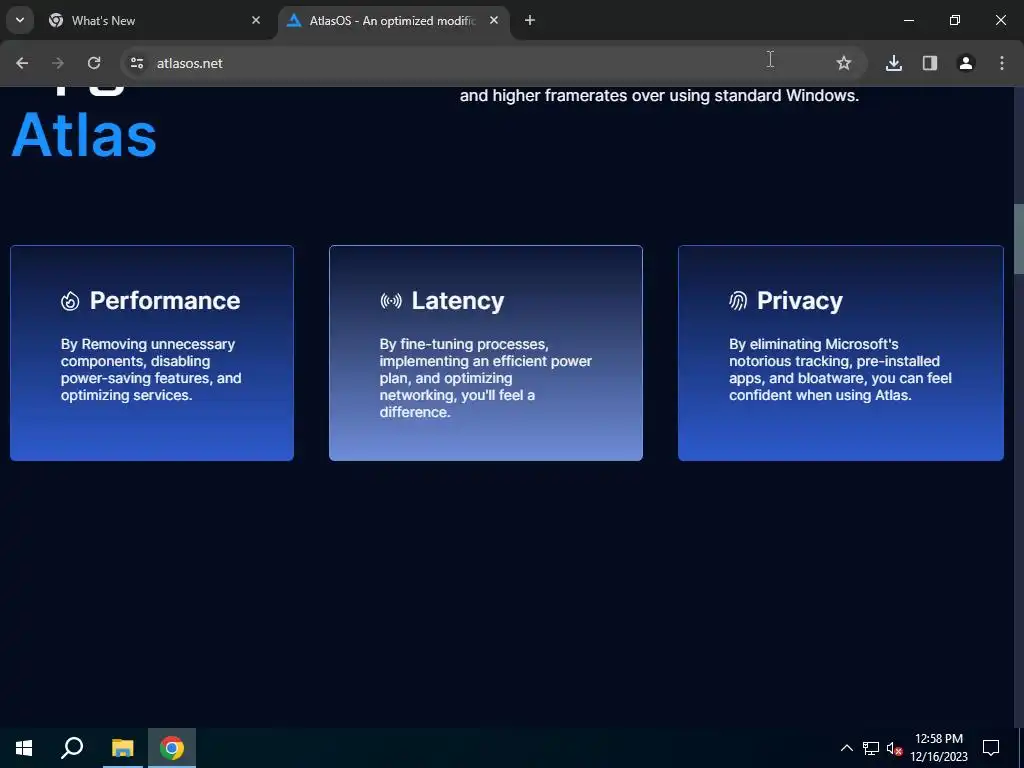Click the Chrome taskbar icon
The width and height of the screenshot is (1024, 768).
click(x=172, y=748)
